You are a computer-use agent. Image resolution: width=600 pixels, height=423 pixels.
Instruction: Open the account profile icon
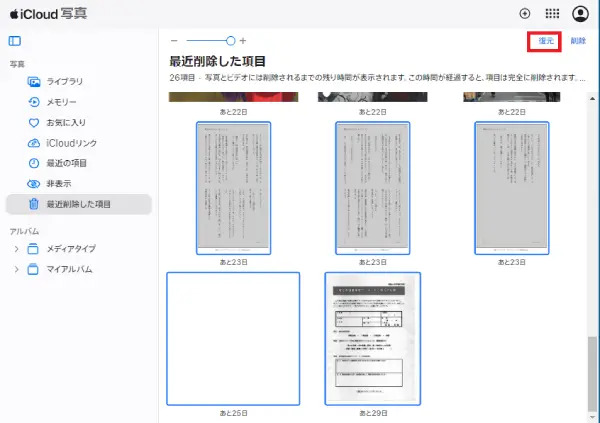click(x=580, y=14)
